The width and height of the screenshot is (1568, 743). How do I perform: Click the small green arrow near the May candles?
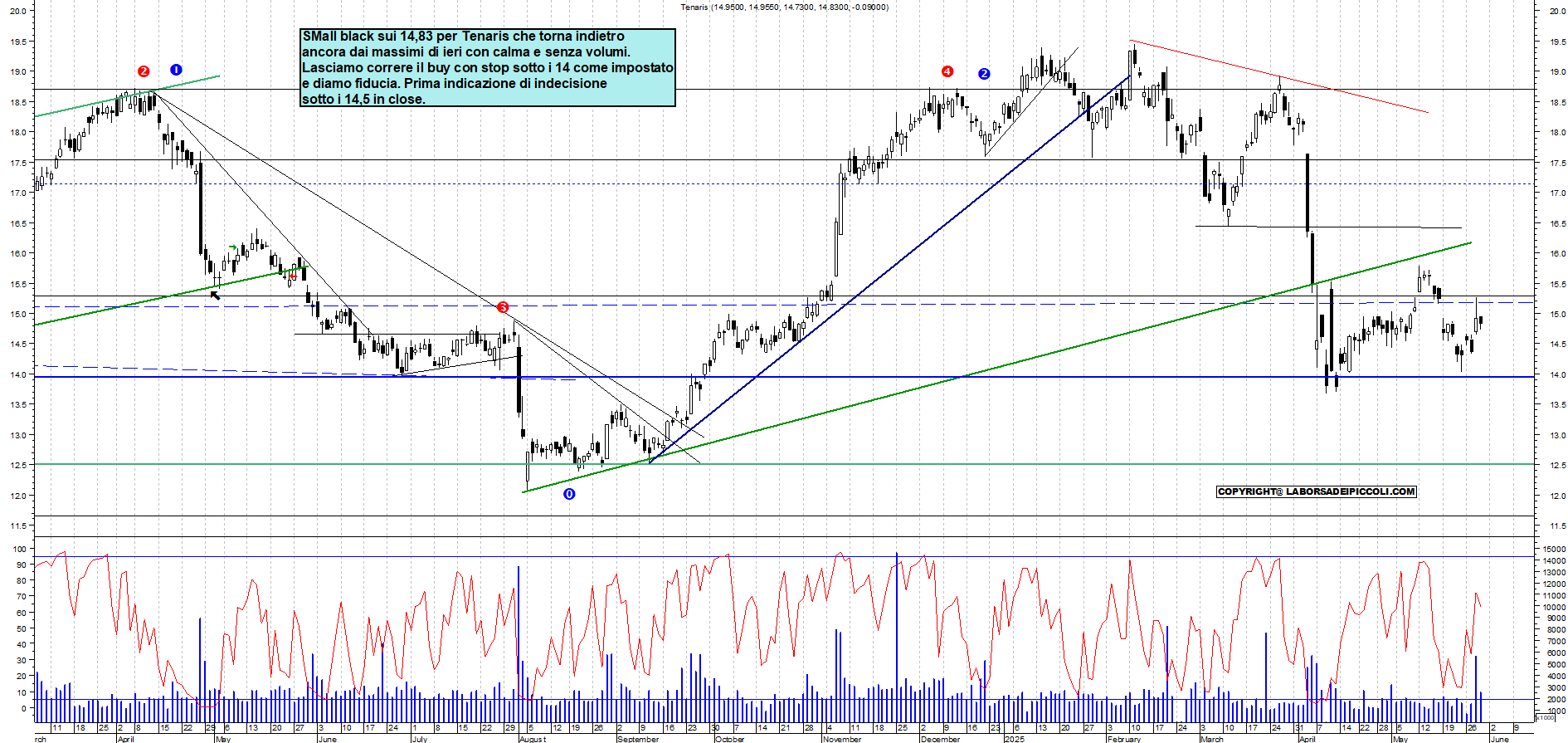233,247
